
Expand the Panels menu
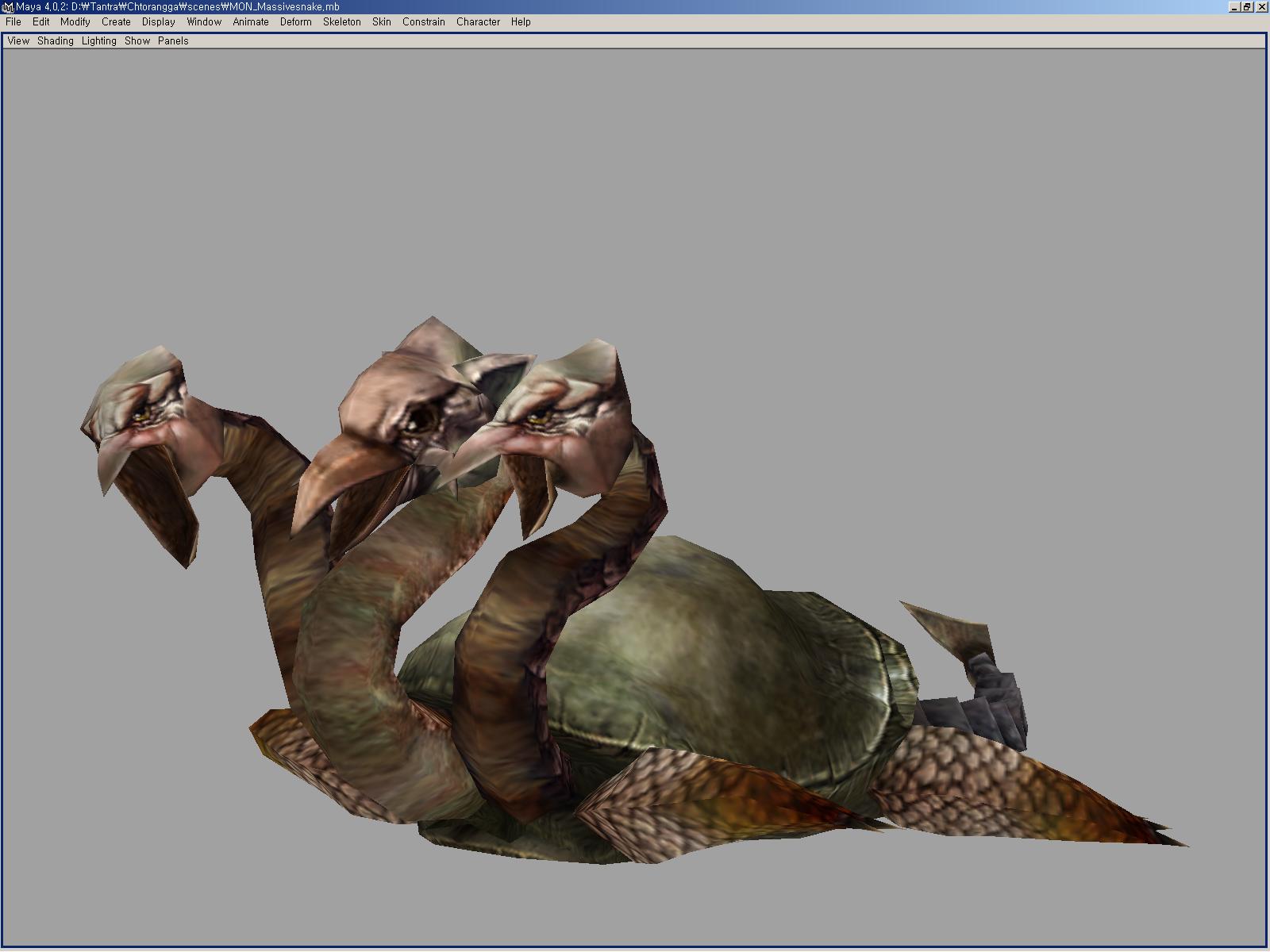[173, 41]
